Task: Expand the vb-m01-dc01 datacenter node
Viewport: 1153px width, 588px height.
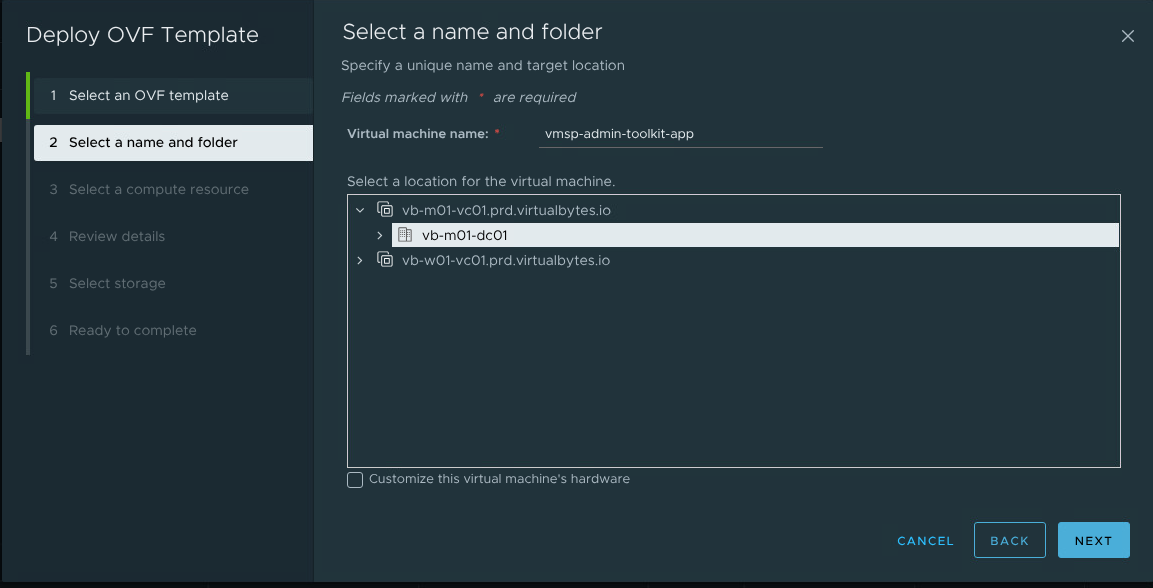Action: pos(379,235)
